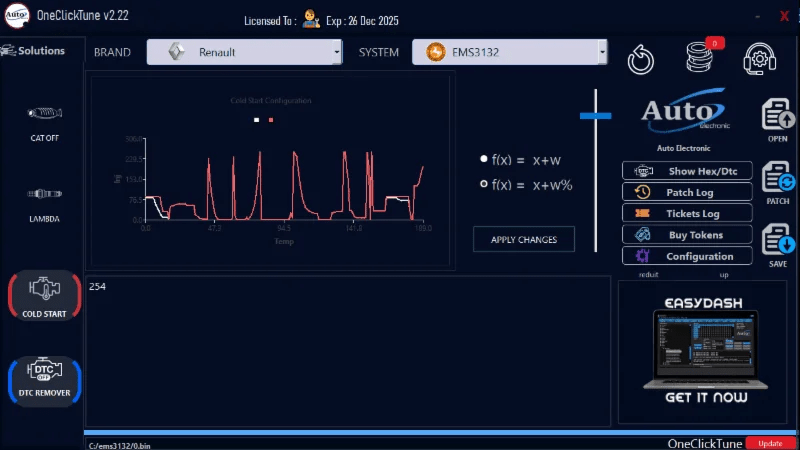Click the reset circular arrow icon

click(x=640, y=60)
